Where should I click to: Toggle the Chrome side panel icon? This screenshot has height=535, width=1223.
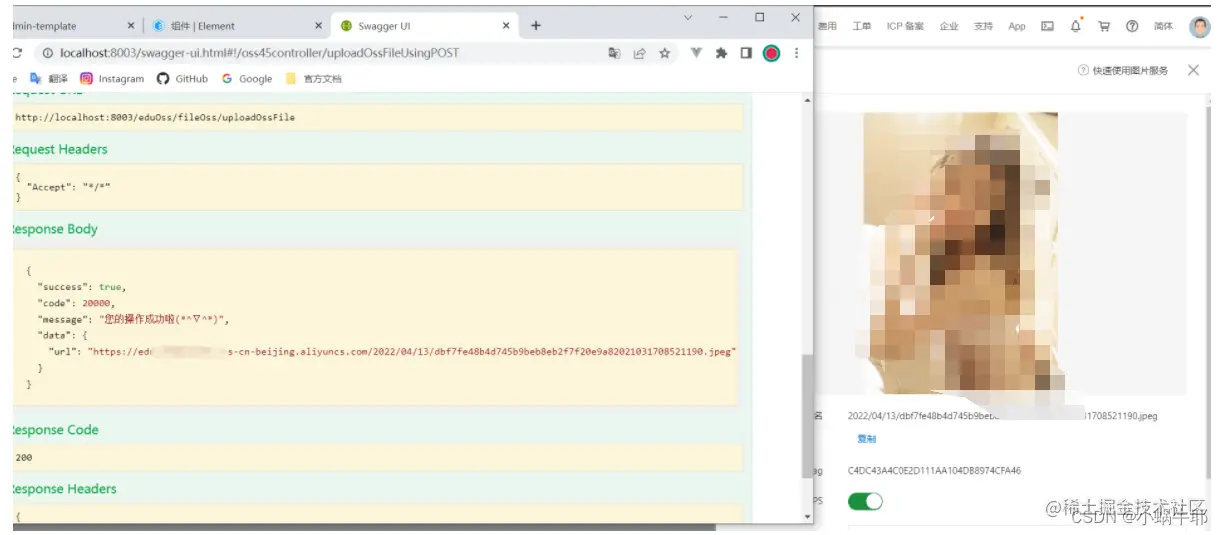[746, 53]
